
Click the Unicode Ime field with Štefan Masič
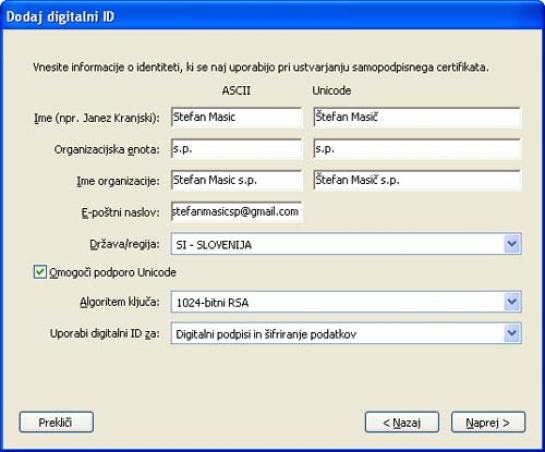pos(417,118)
